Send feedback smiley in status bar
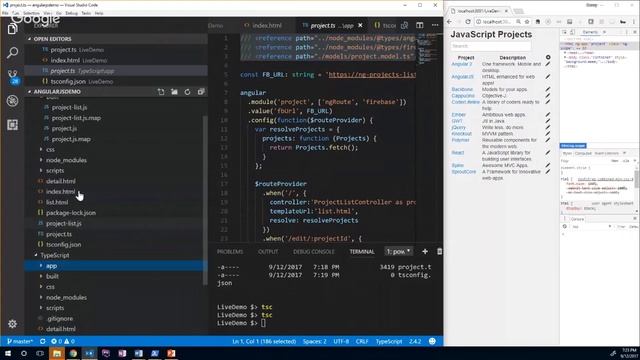Image resolution: width=640 pixels, height=360 pixels. (432, 341)
